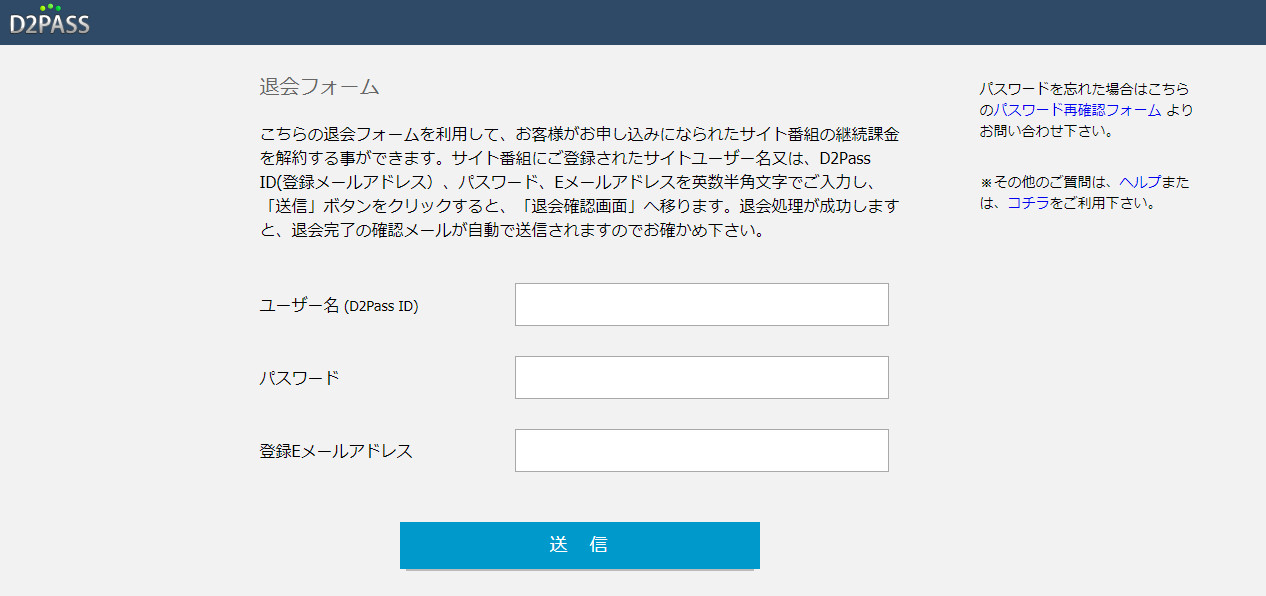Click the (D2Pass ID) text in the username label
Image resolution: width=1266 pixels, height=596 pixels.
[381, 307]
